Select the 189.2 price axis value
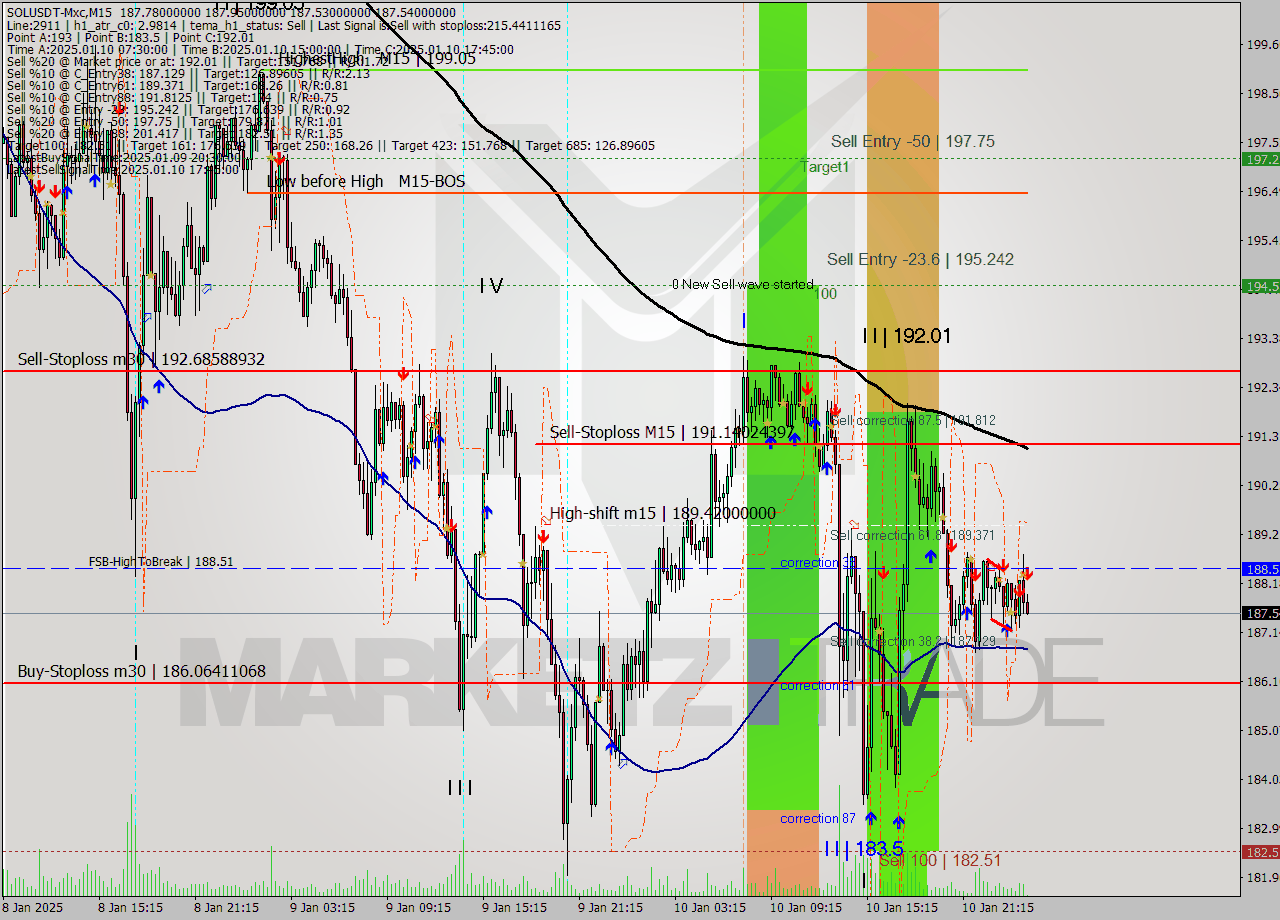Image resolution: width=1280 pixels, height=920 pixels. pyautogui.click(x=1262, y=534)
